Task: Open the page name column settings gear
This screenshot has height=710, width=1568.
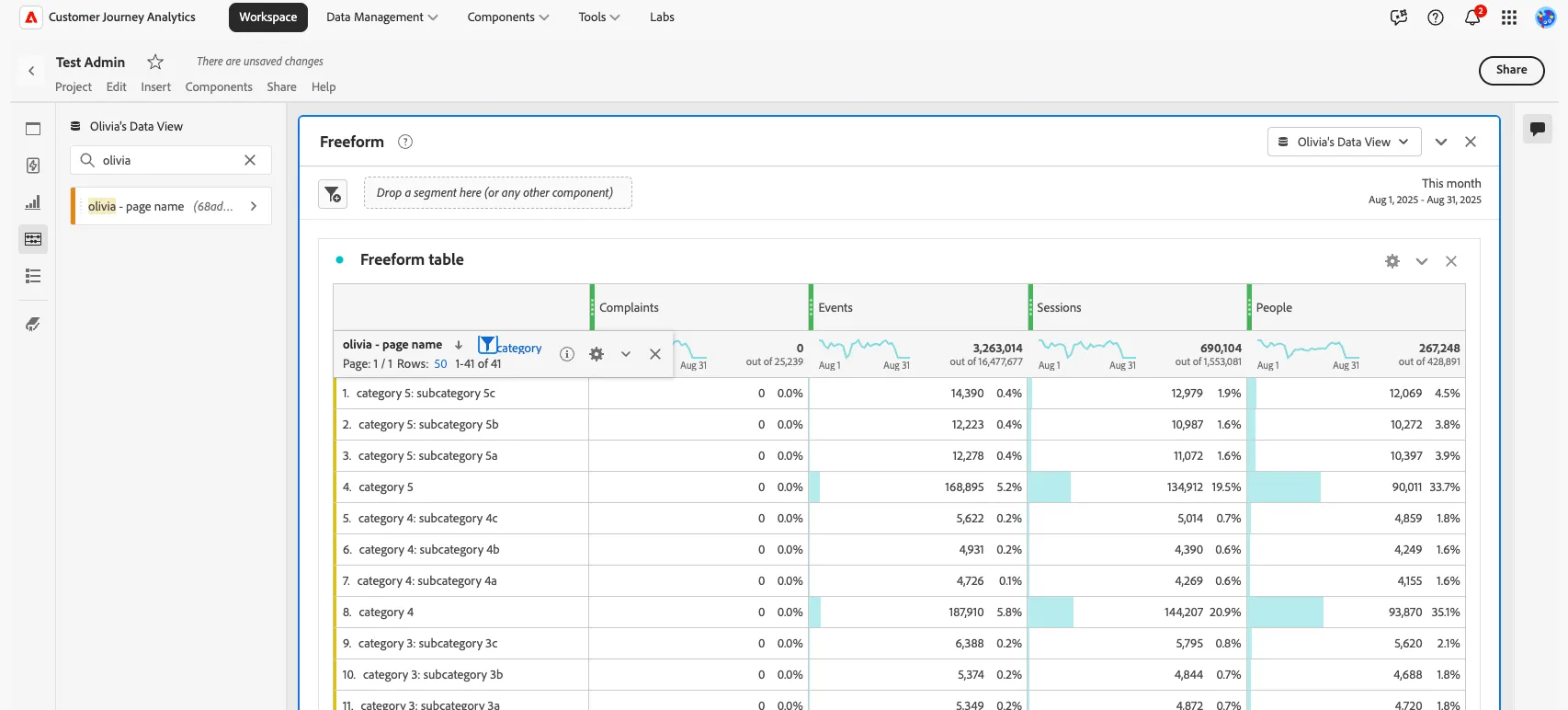Action: [x=597, y=354]
